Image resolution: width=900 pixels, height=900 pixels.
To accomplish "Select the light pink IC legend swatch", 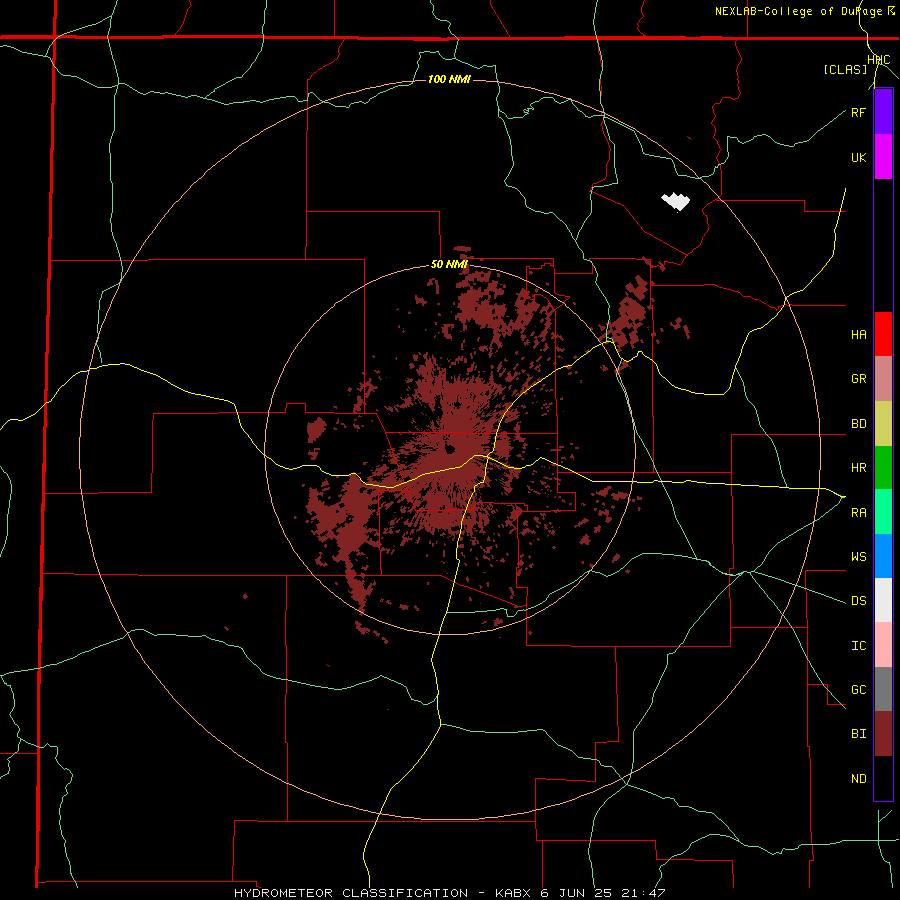I will [x=883, y=645].
